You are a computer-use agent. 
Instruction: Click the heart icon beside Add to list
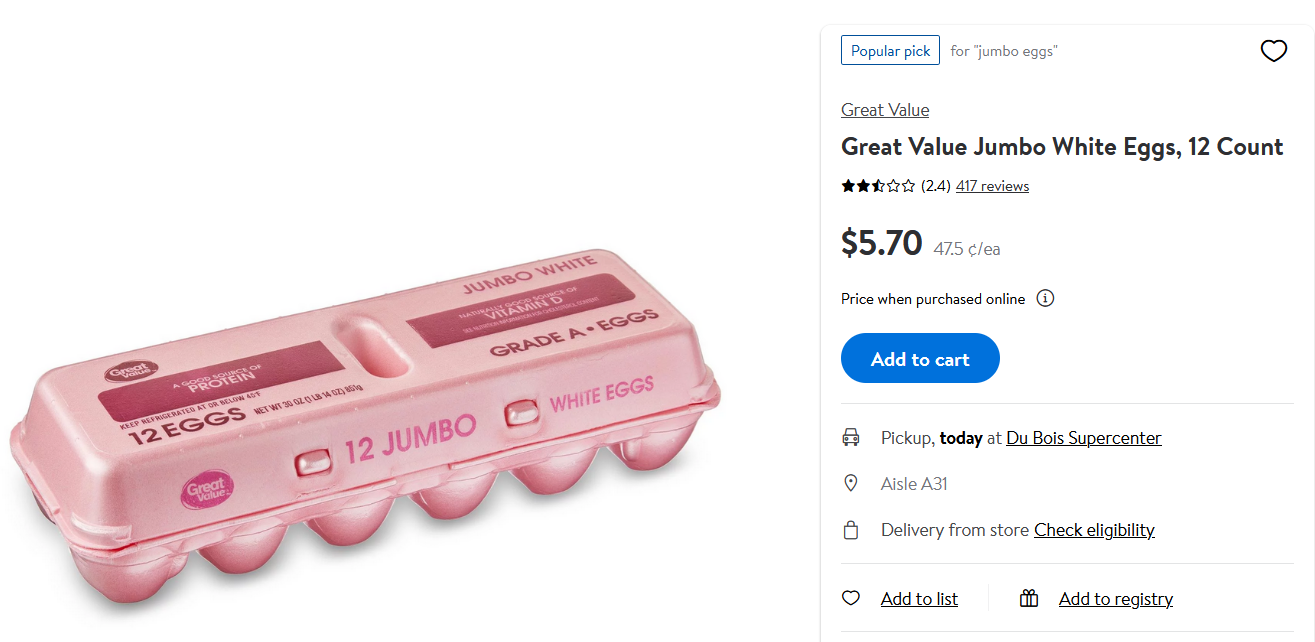pos(851,598)
